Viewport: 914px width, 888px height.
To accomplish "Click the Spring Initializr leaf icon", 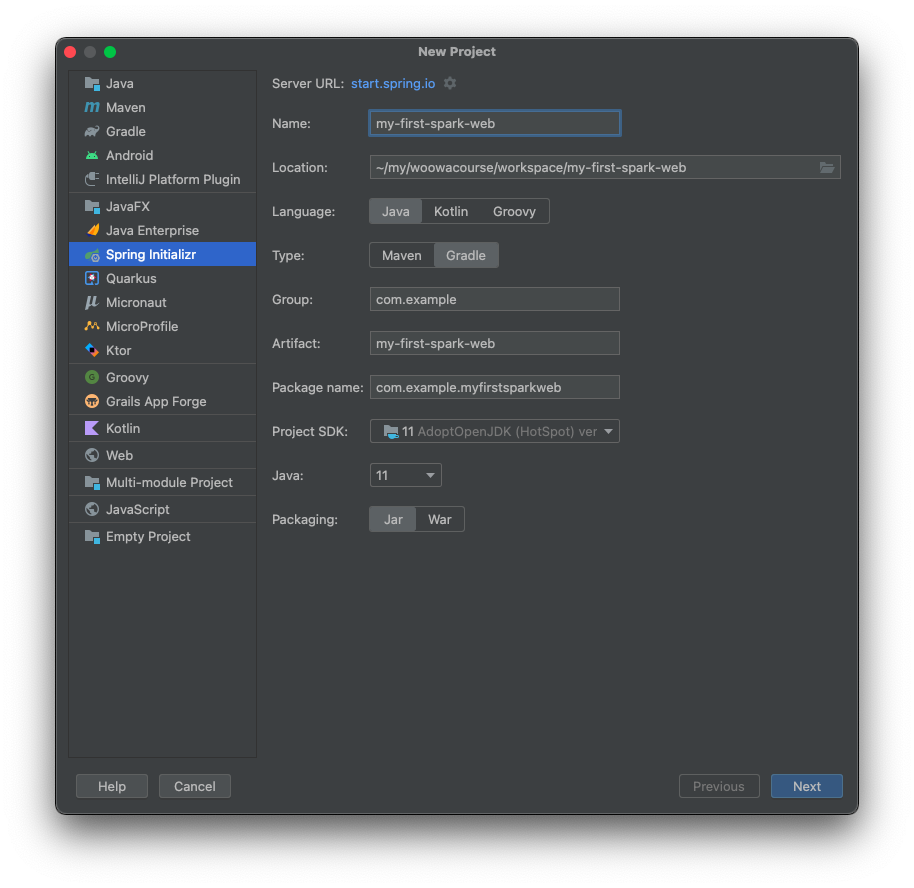I will [92, 254].
